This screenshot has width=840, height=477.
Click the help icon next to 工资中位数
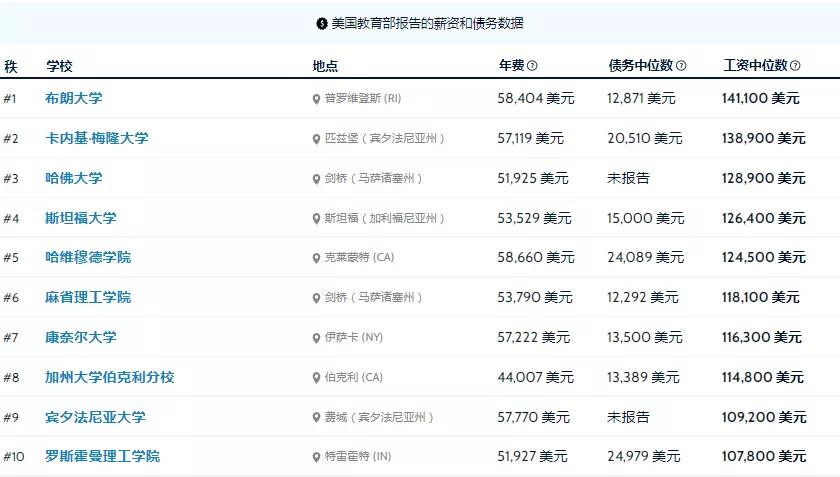(x=795, y=65)
